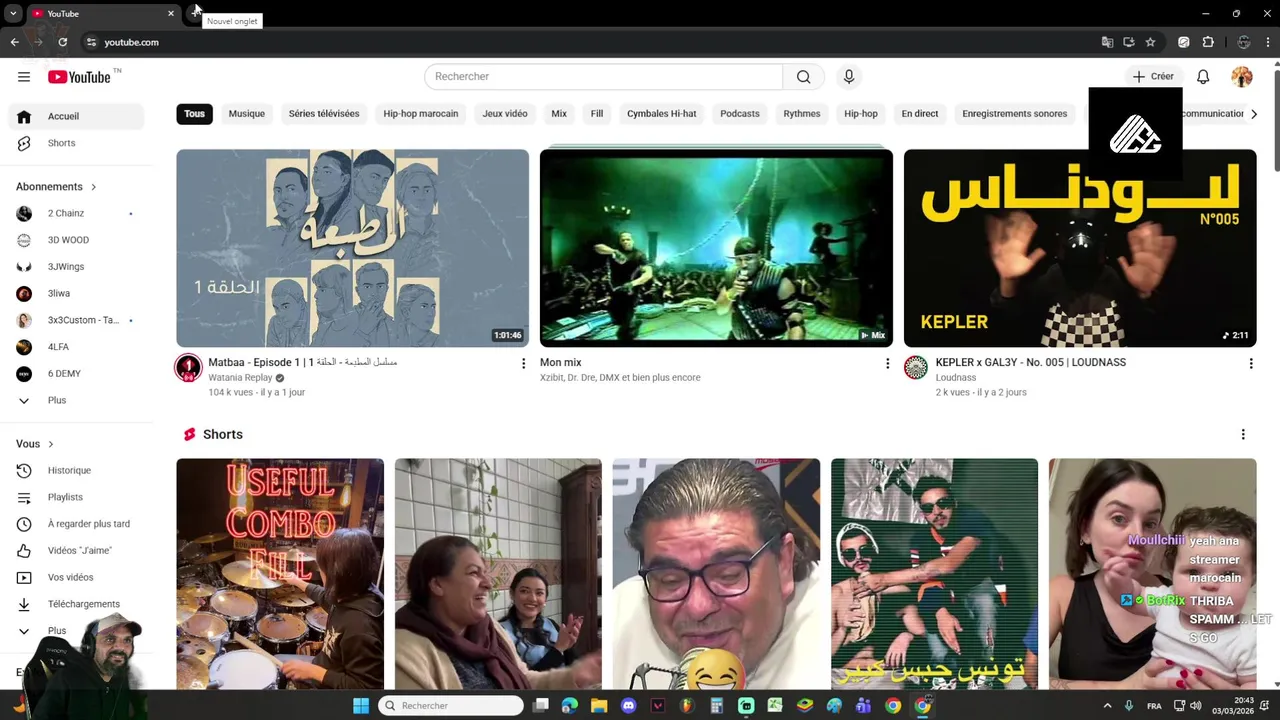Go back in browser history
The width and height of the screenshot is (1280, 720).
14,42
